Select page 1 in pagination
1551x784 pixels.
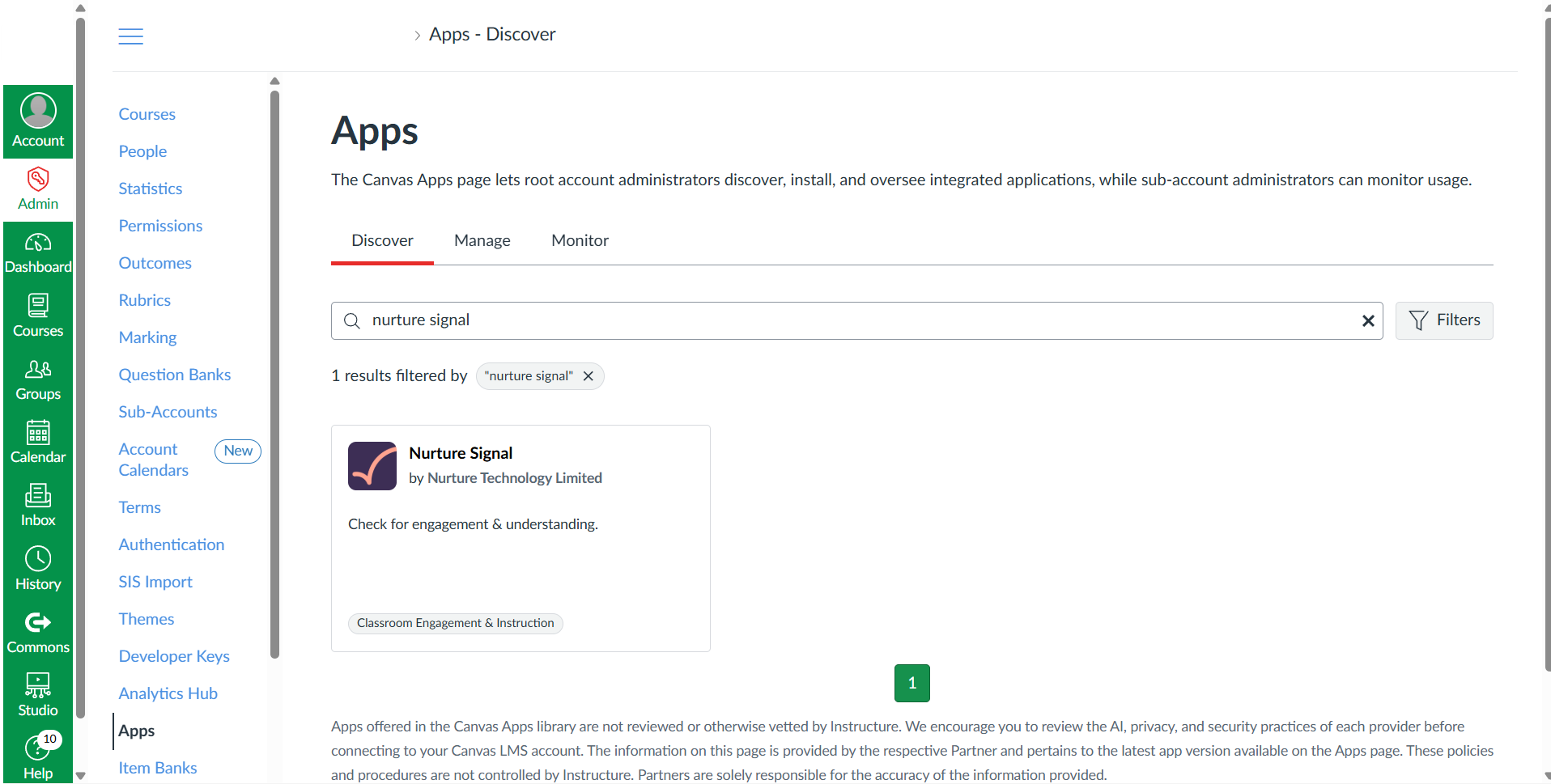[912, 683]
